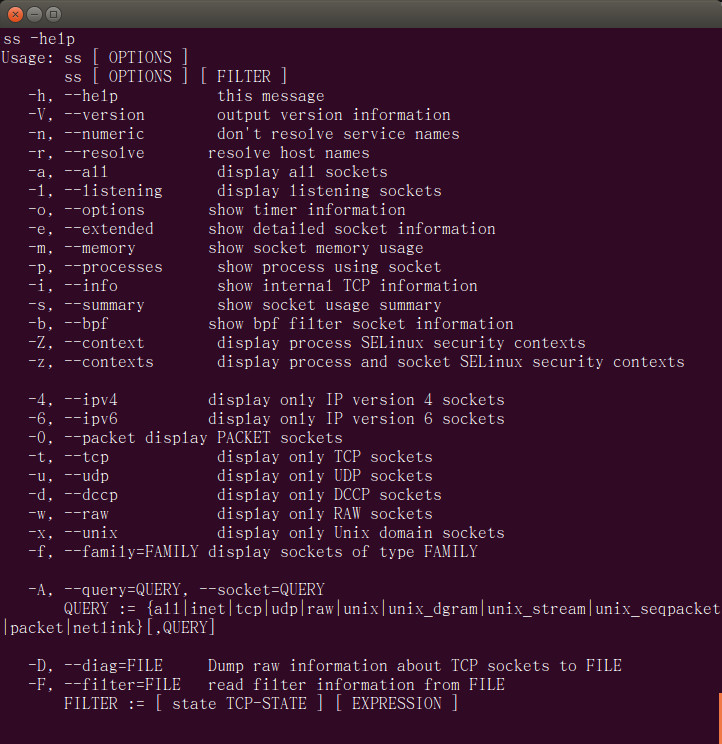
Task: Click the "--tcp" option text
Action: 86,457
